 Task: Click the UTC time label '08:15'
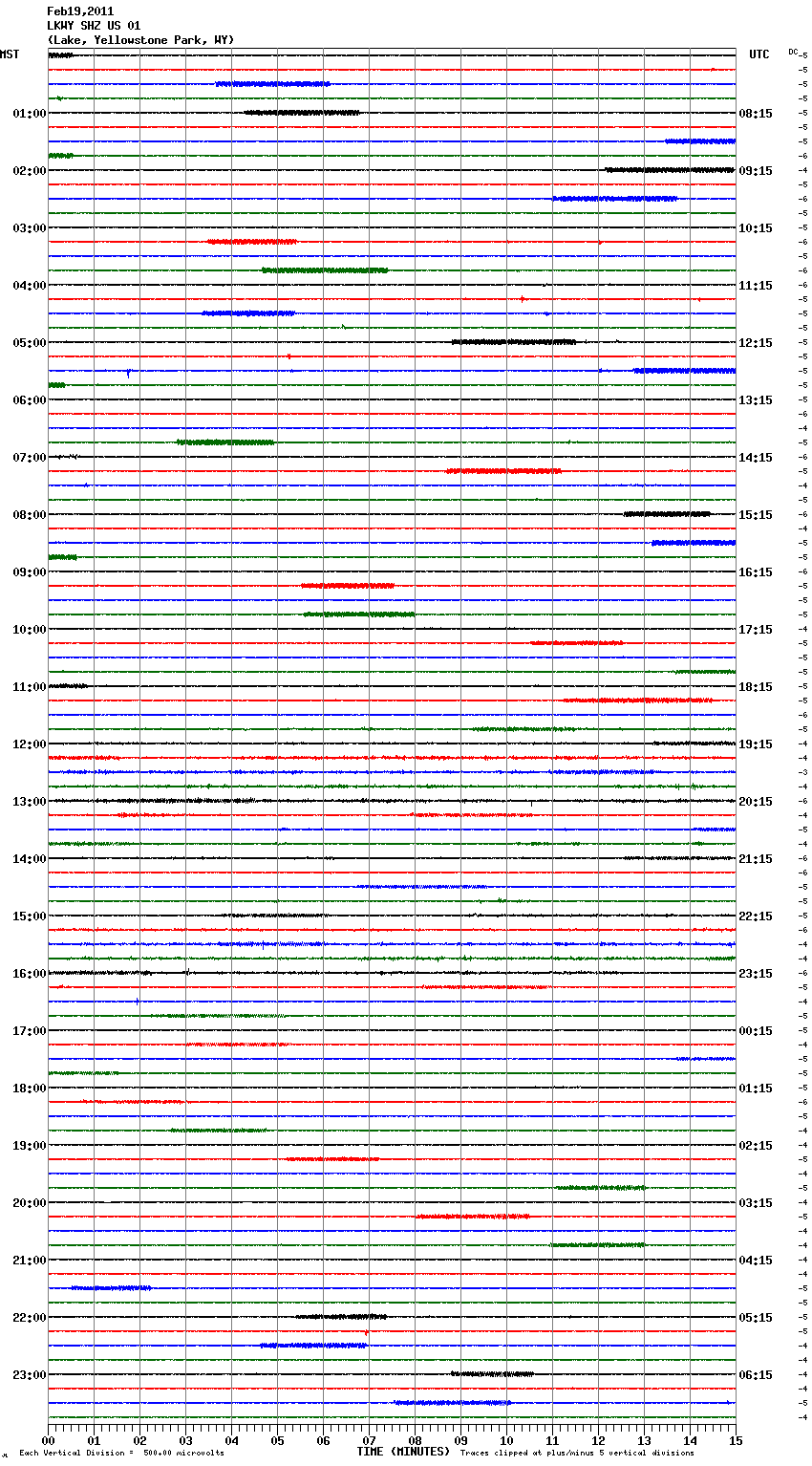click(756, 114)
